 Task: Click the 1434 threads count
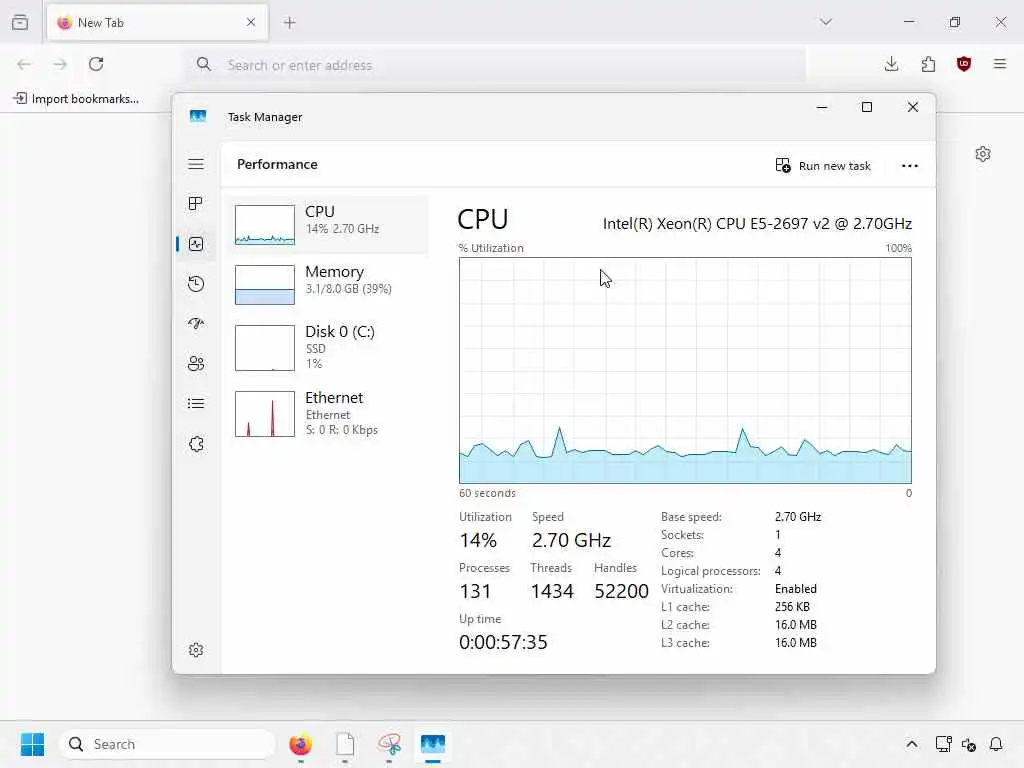coord(552,592)
